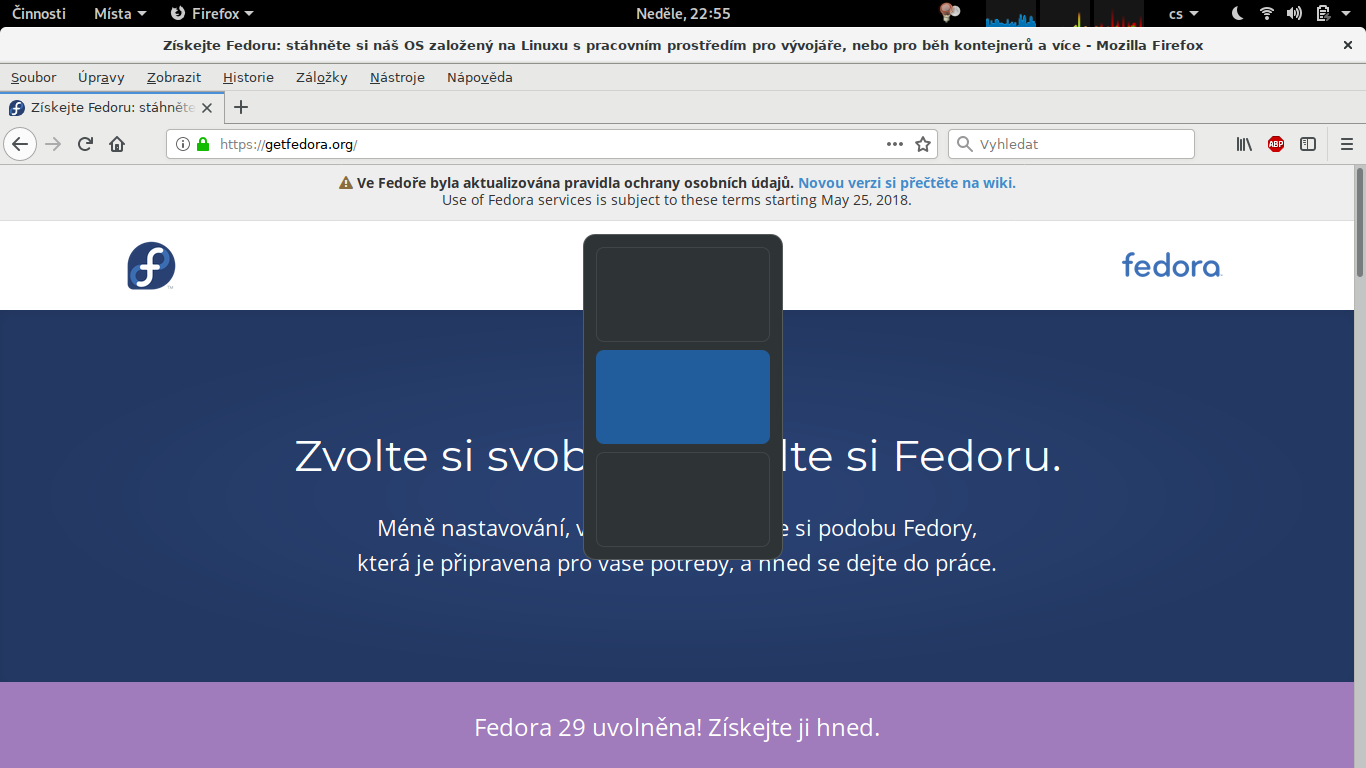Open the Firefox application menu in top bar

click(x=211, y=14)
